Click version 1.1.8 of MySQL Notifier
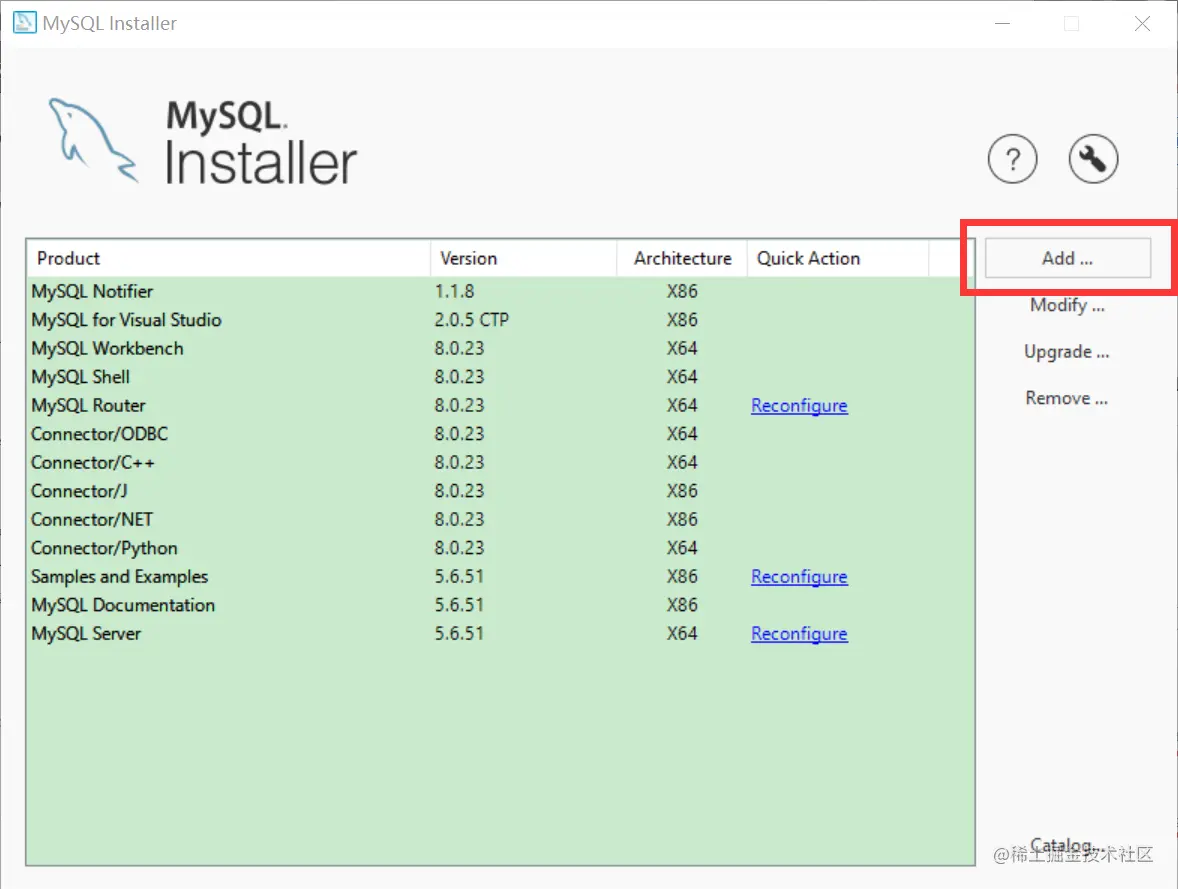The height and width of the screenshot is (889, 1178). [x=455, y=292]
